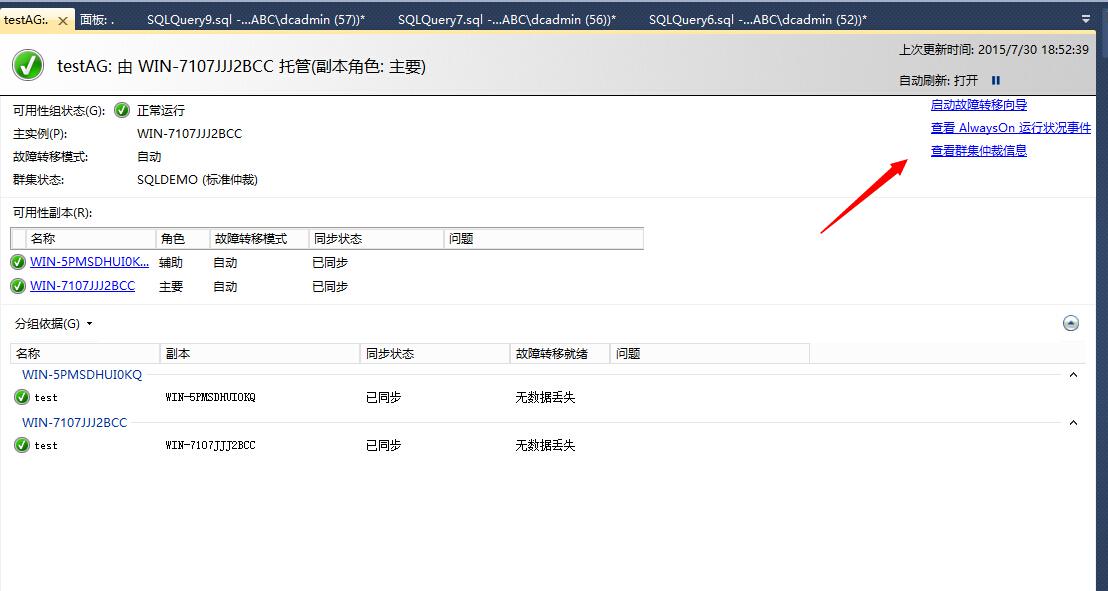
Task: Click the status icon on the WIN-5PMSDHUI0K replica row
Action: pyautogui.click(x=18, y=262)
